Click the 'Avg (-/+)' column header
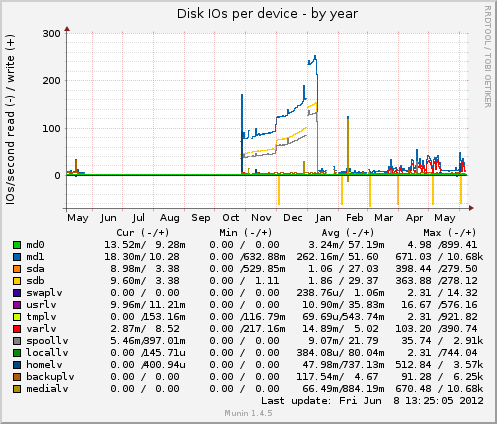Image resolution: width=497 pixels, height=424 pixels. [348, 233]
